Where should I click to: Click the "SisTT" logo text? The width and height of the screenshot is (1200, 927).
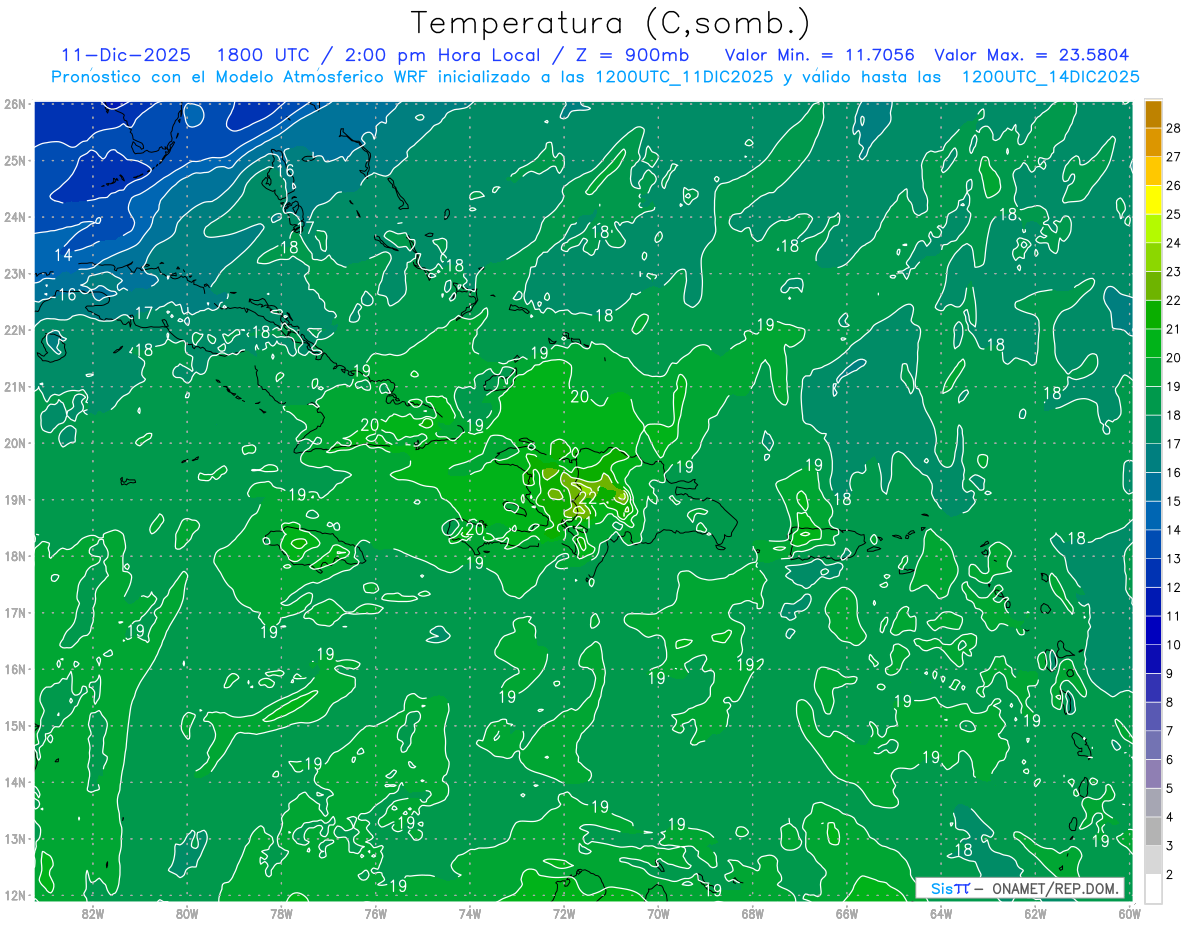(950, 888)
